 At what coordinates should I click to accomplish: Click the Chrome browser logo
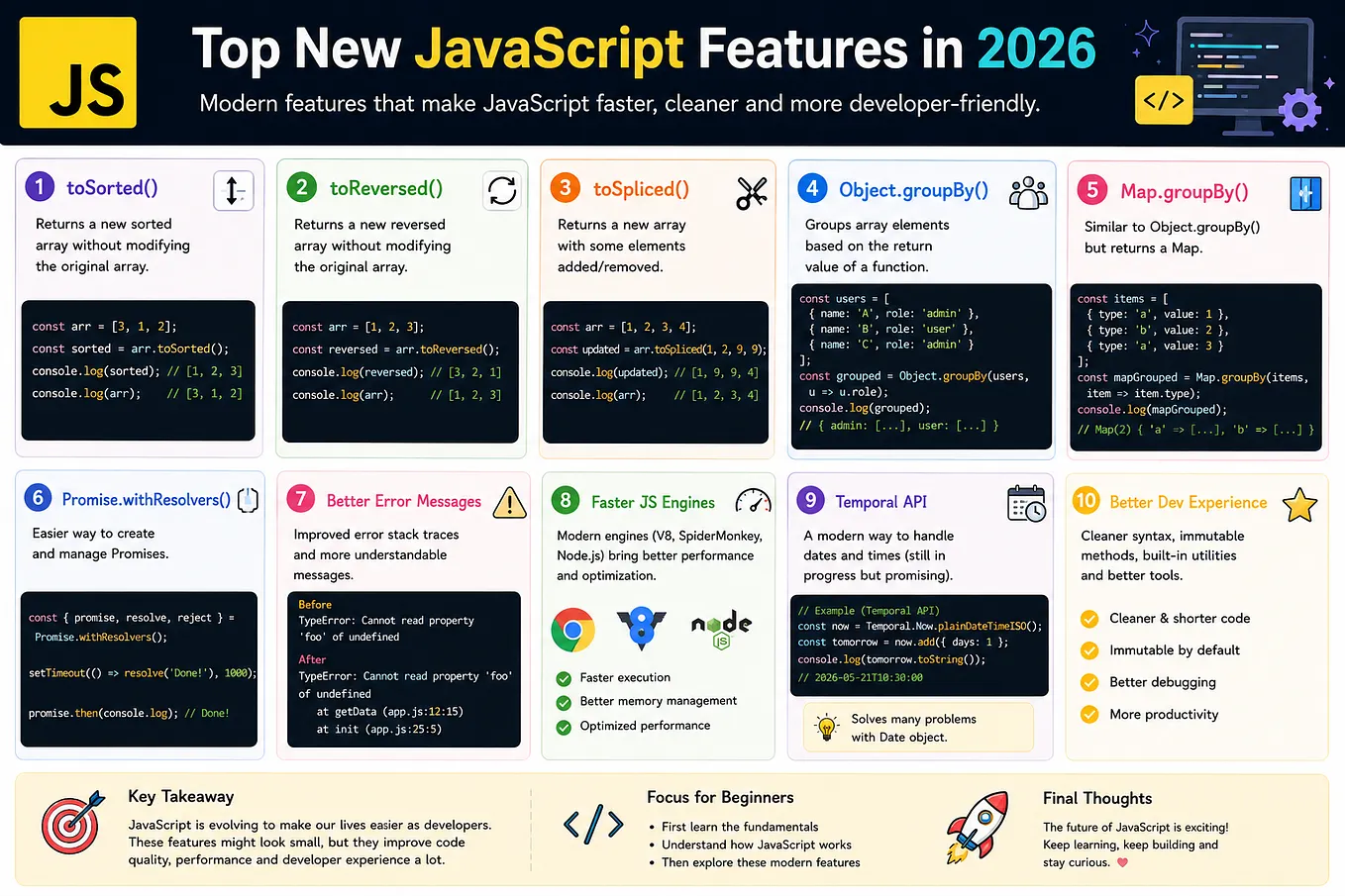[572, 630]
